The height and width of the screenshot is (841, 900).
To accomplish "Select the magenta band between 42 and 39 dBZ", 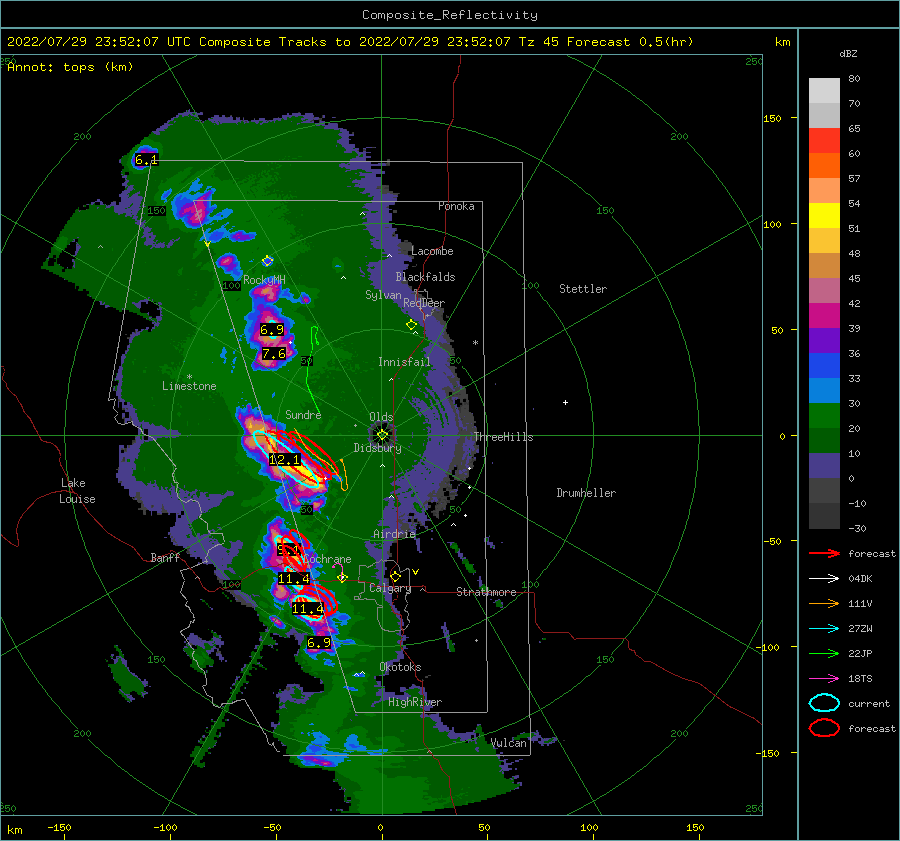I will [824, 316].
